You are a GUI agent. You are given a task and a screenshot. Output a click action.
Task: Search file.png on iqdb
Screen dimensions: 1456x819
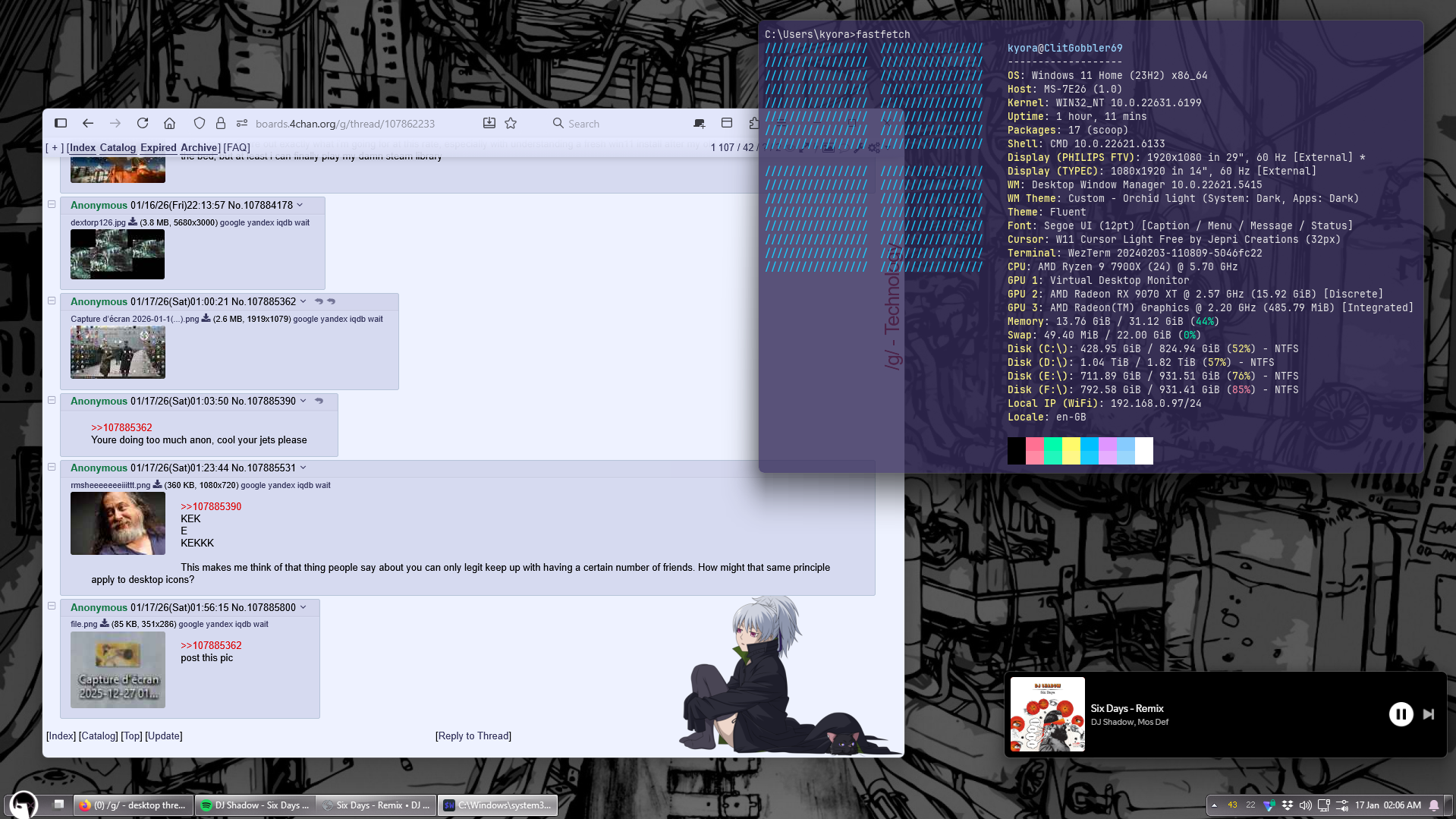click(x=243, y=624)
